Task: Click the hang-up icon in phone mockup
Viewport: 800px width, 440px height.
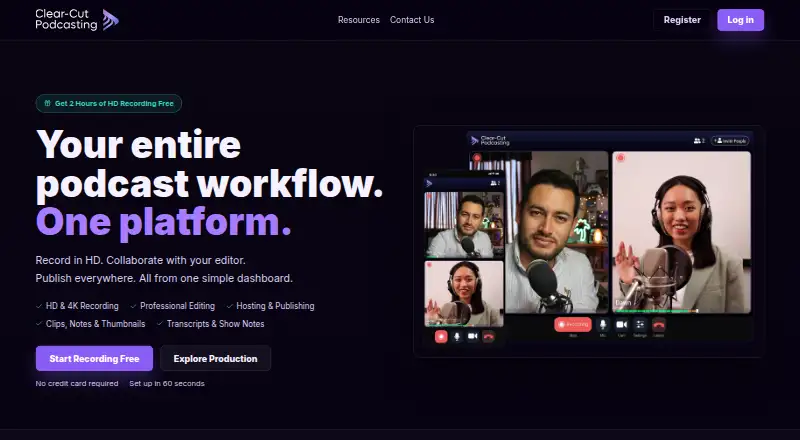Action: (488, 336)
